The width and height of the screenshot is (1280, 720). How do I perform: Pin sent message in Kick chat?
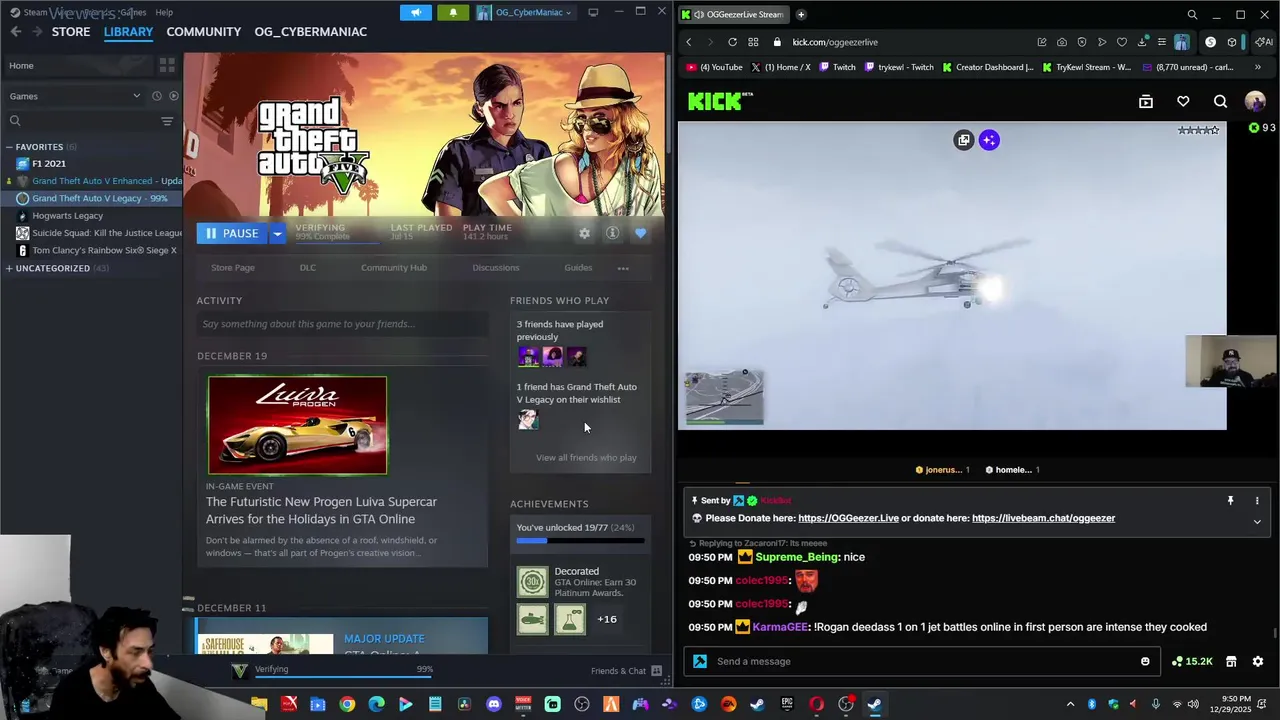1230,500
